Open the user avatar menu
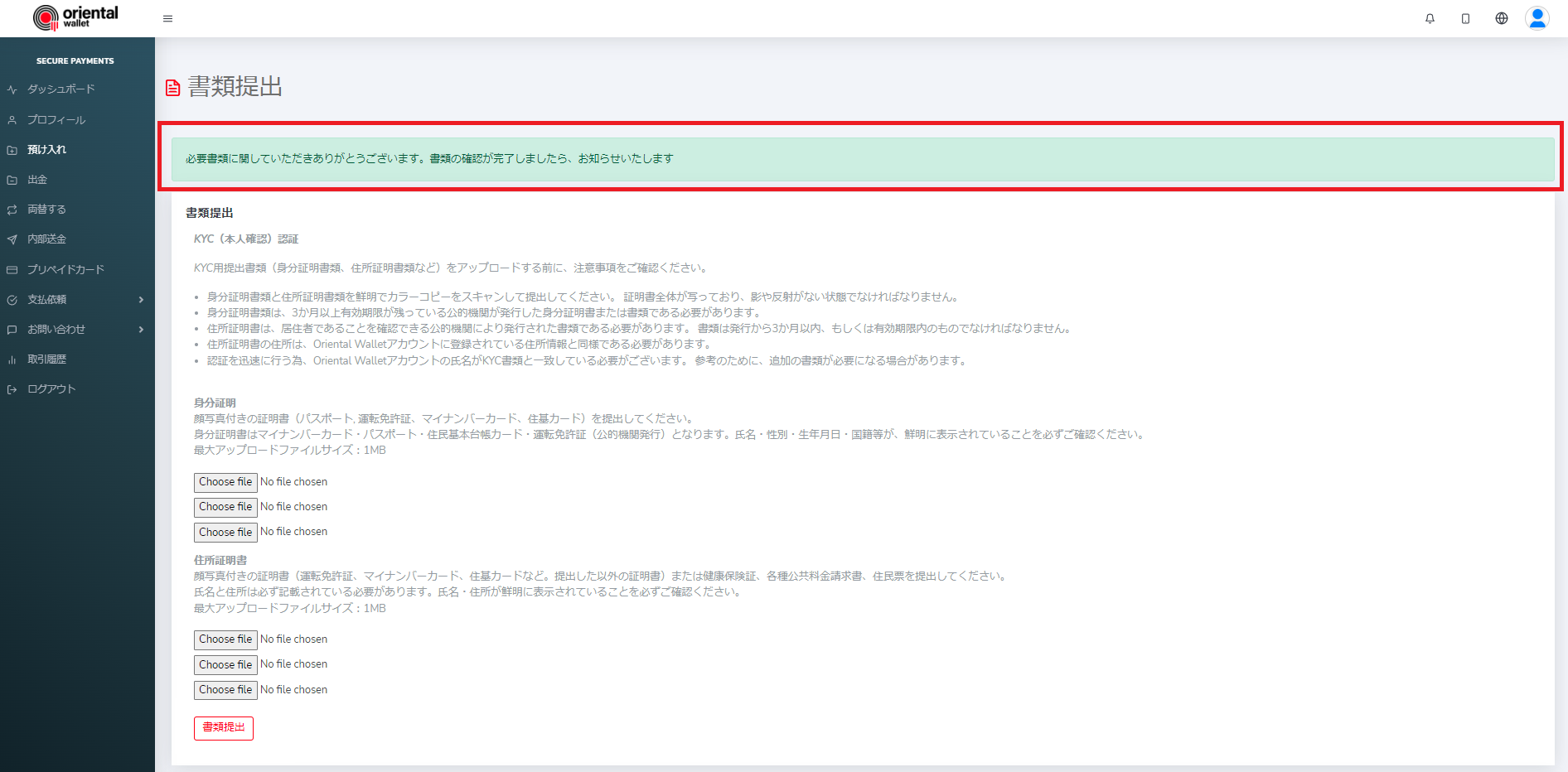The height and width of the screenshot is (772, 1568). coord(1537,18)
